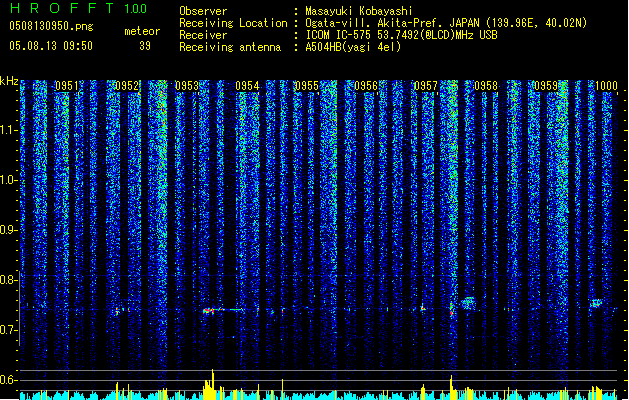The image size is (629, 400).
Task: Click the 0955 time marker
Action: click(x=306, y=86)
